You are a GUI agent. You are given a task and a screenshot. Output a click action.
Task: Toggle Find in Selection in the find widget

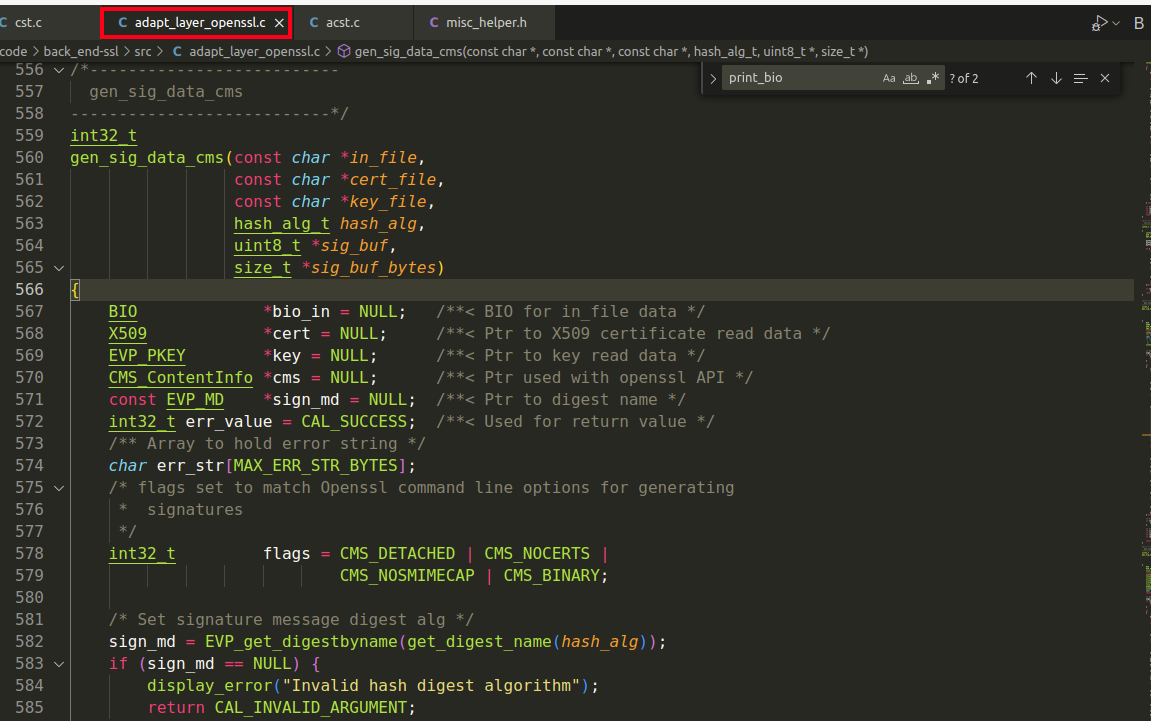(x=1081, y=78)
